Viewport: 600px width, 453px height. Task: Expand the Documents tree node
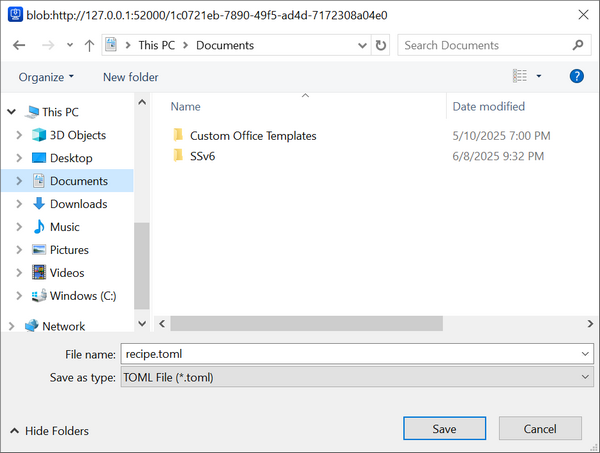click(x=19, y=181)
